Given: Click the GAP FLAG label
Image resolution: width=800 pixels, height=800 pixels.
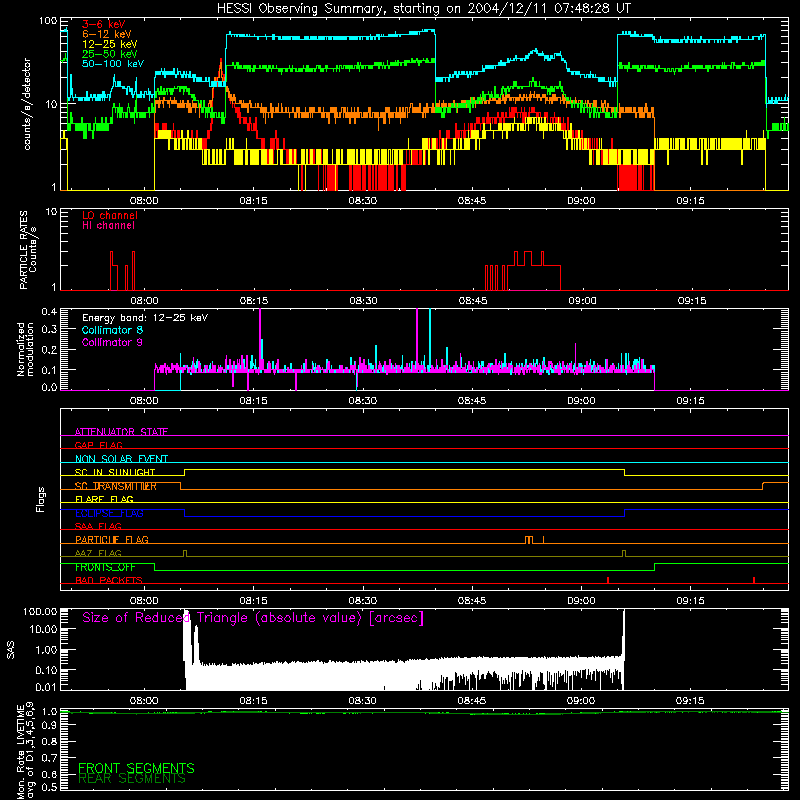Looking at the screenshot, I should coord(98,445).
